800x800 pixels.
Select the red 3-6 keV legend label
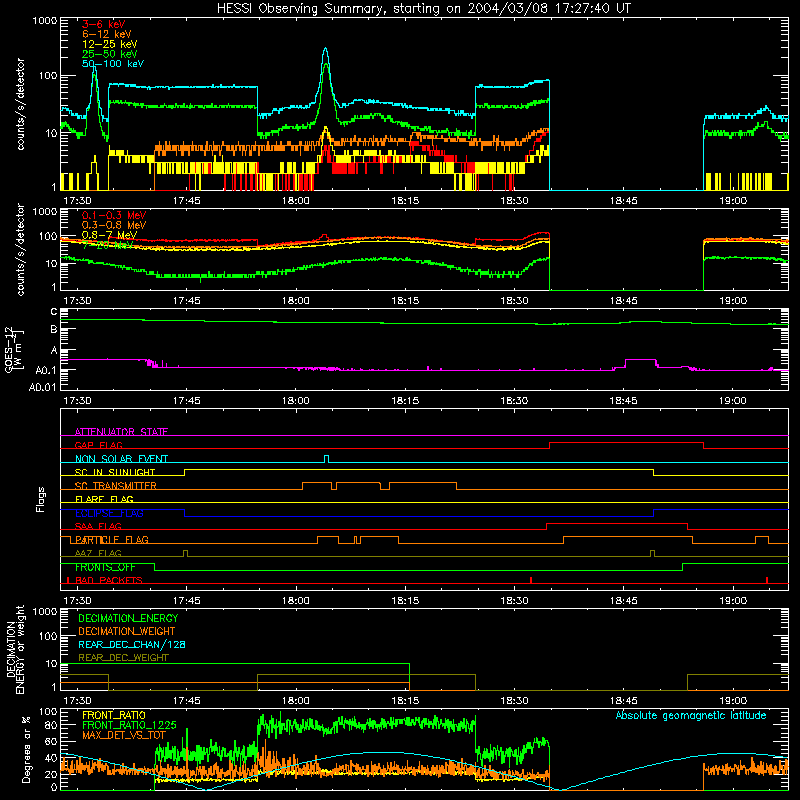pyautogui.click(x=104, y=24)
